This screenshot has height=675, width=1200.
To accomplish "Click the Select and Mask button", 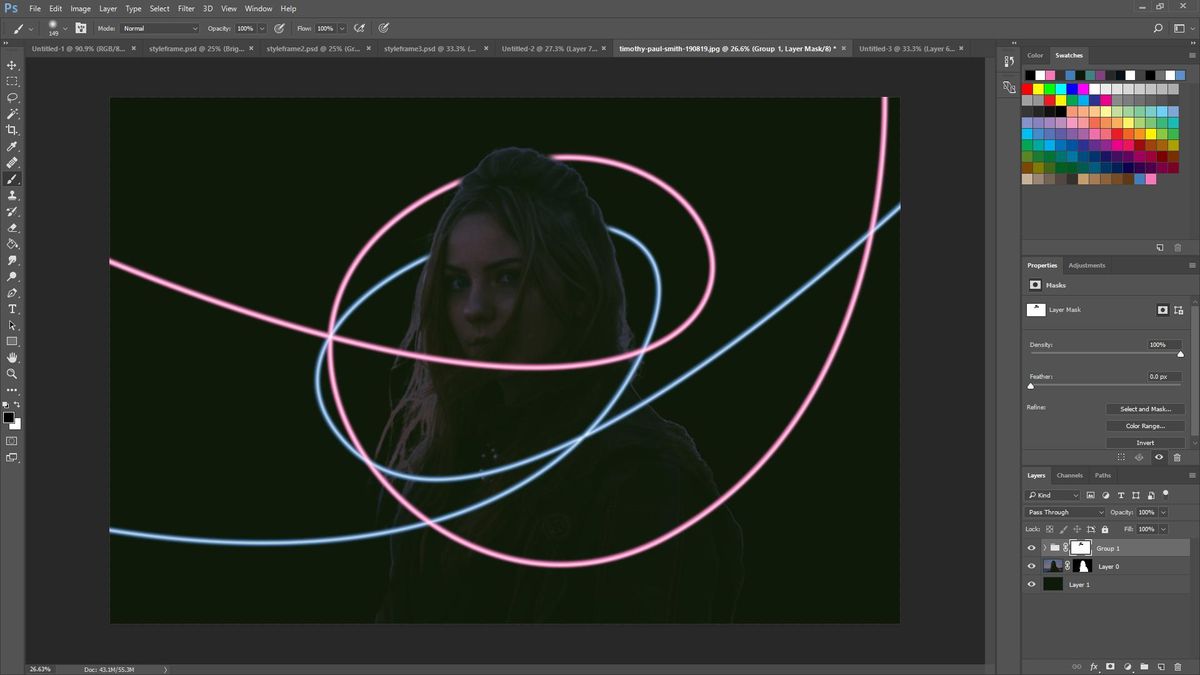I will click(x=1146, y=408).
